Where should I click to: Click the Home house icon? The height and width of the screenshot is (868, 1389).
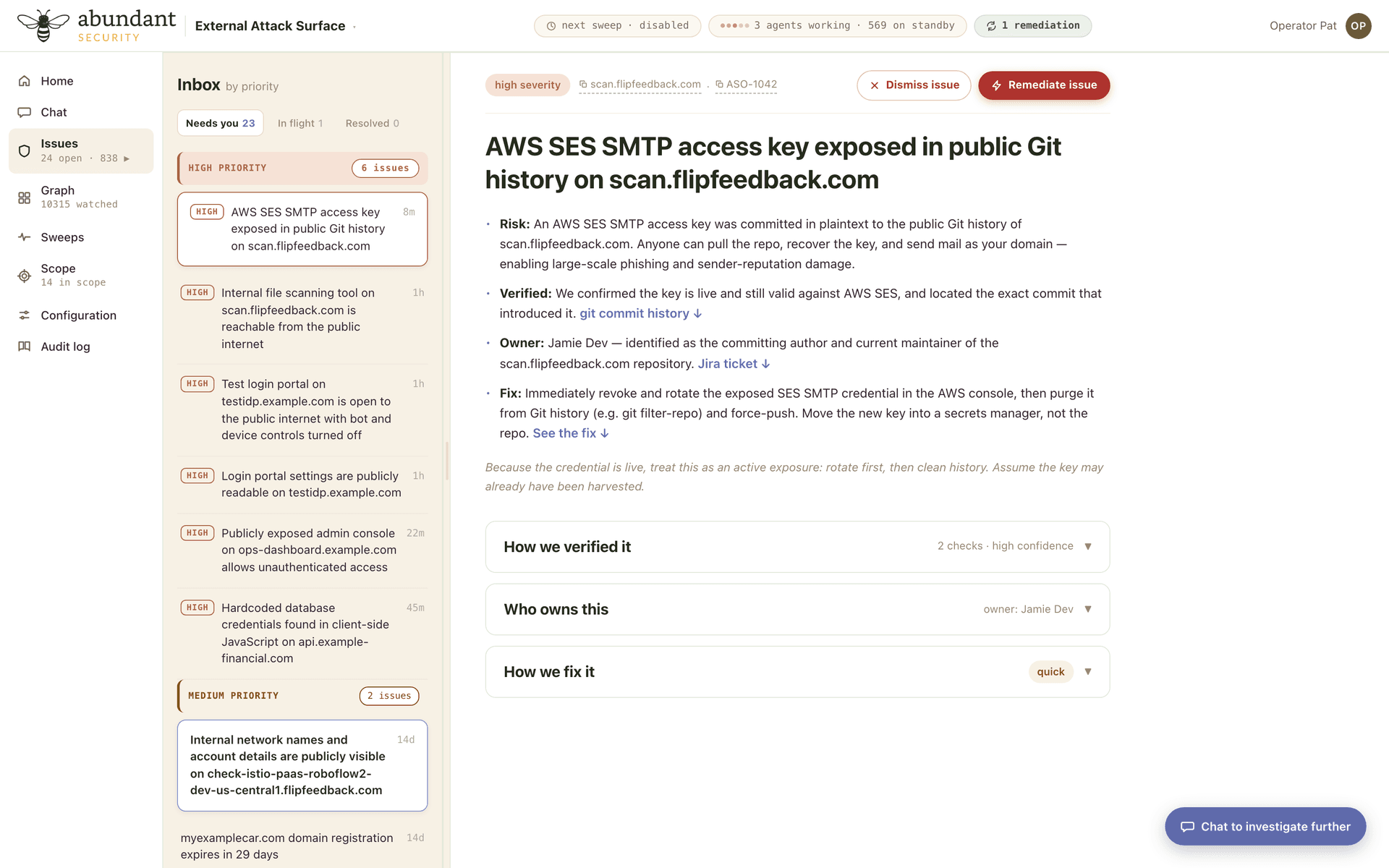tap(25, 81)
